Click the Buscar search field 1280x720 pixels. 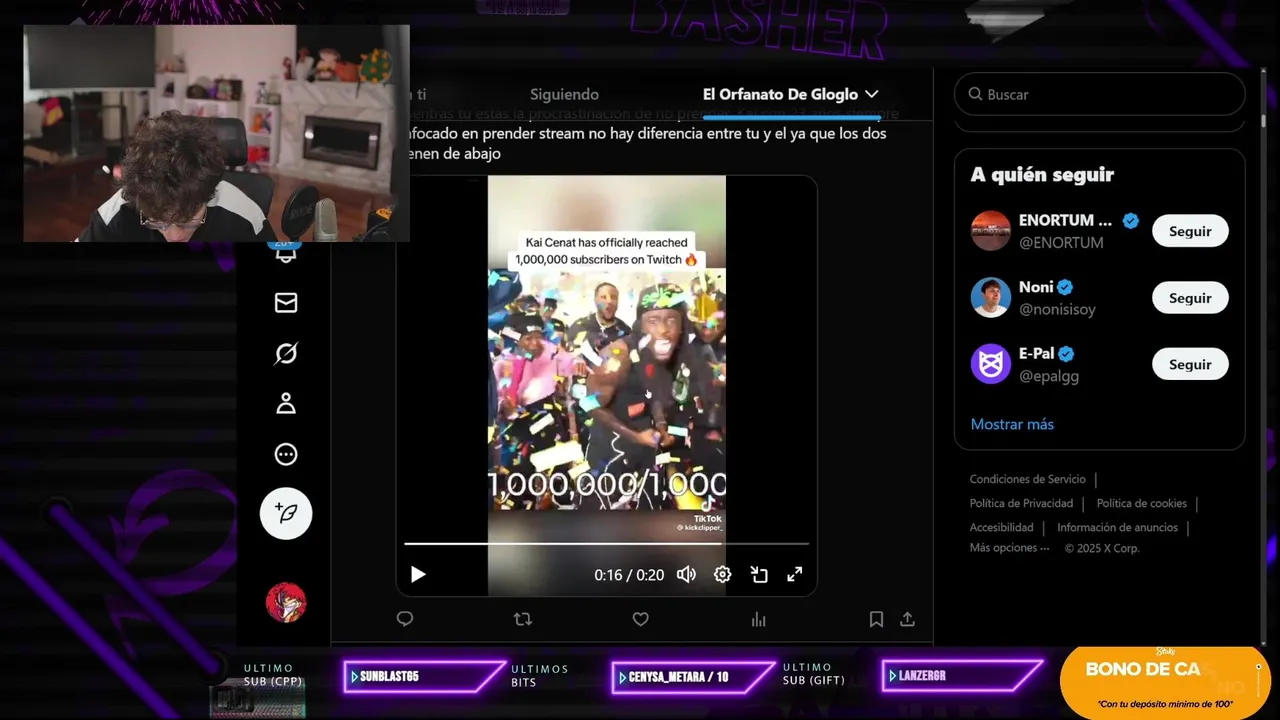coord(1099,94)
